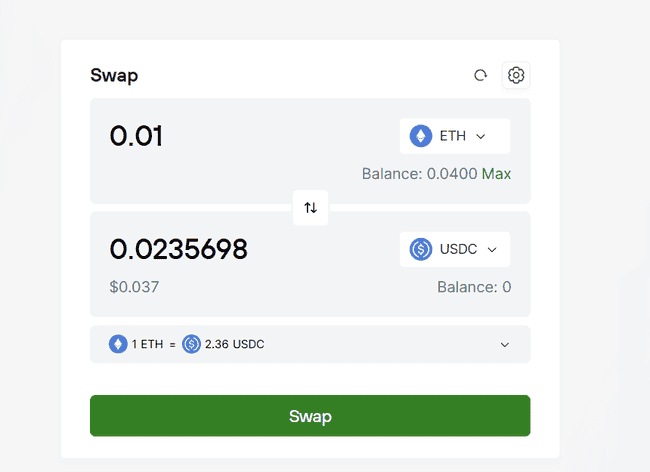Expand the exchange rate details chevron
The width and height of the screenshot is (650, 472).
[504, 344]
